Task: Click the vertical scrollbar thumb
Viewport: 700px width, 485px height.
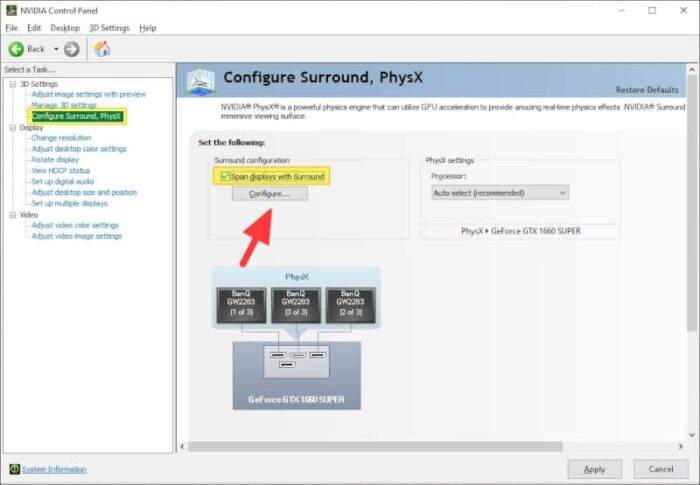Action: (692, 203)
